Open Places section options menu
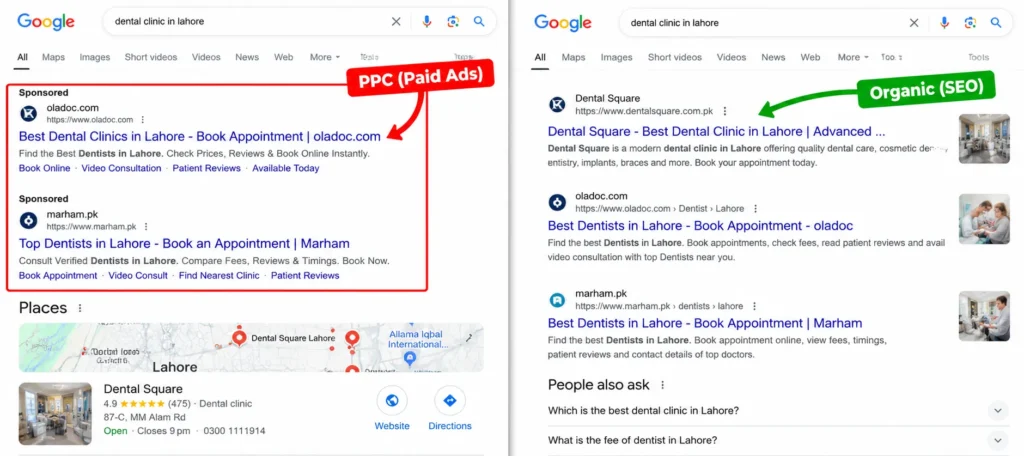 [x=80, y=308]
